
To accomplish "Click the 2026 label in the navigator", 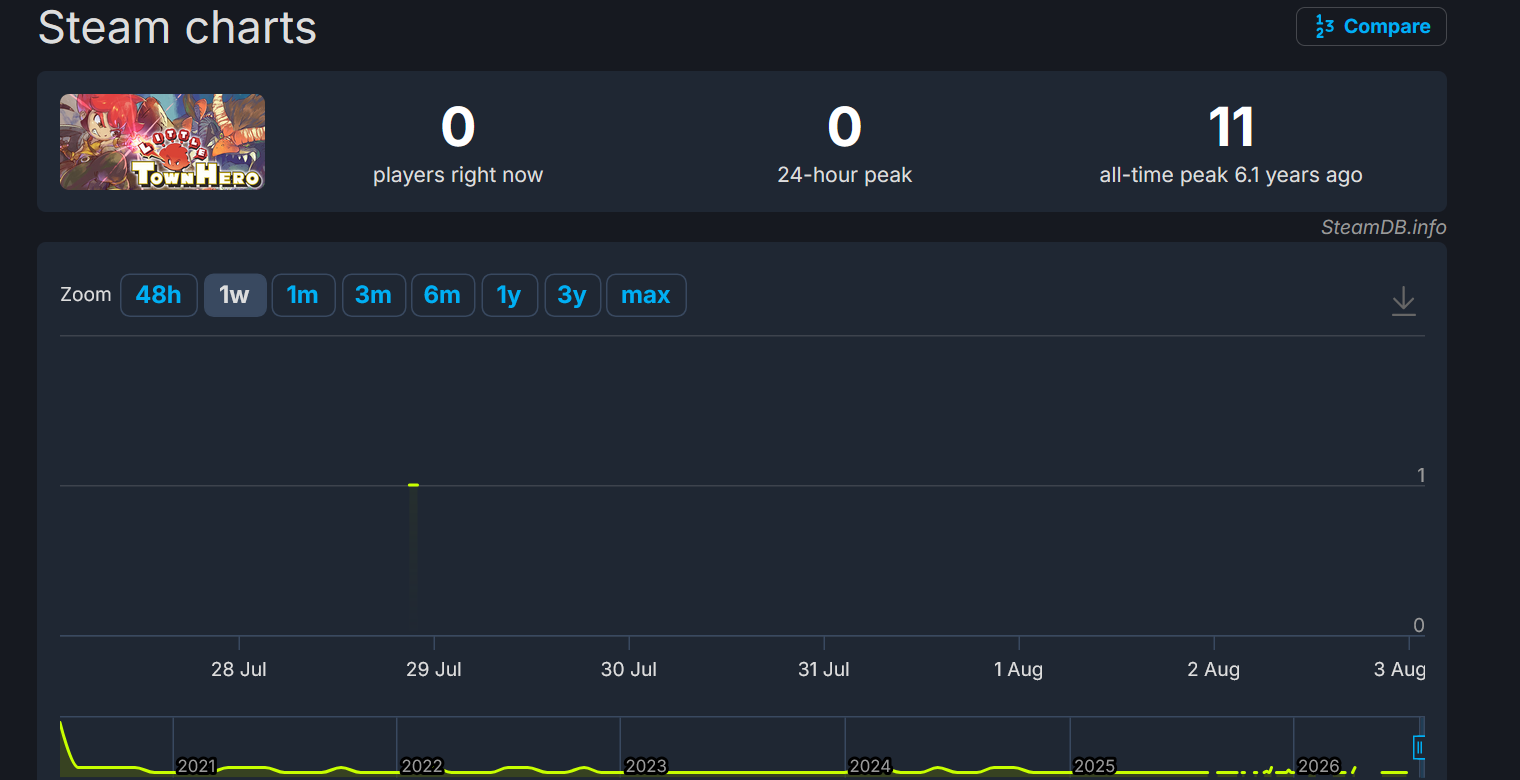I will pos(1319,766).
